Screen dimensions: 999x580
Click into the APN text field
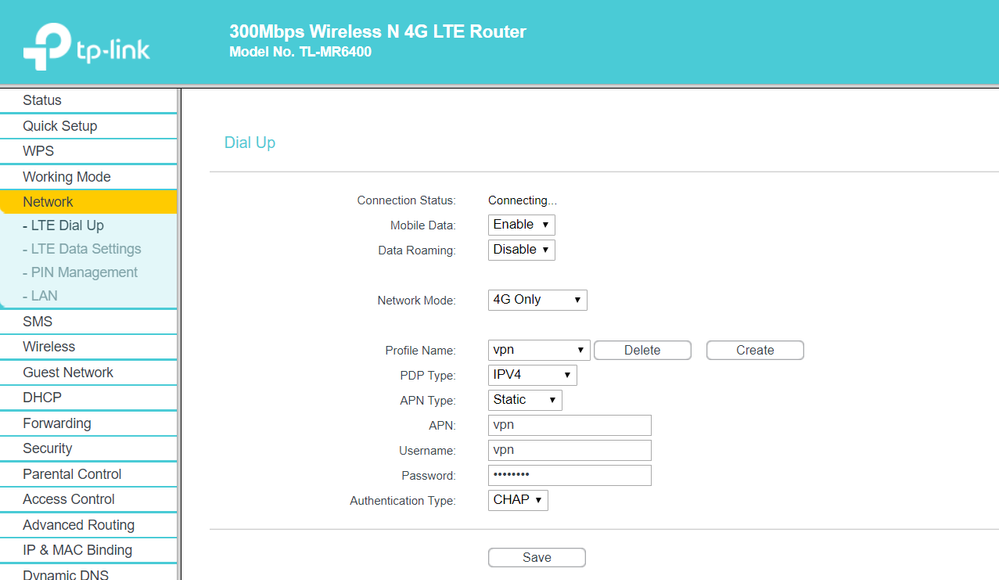coord(569,425)
